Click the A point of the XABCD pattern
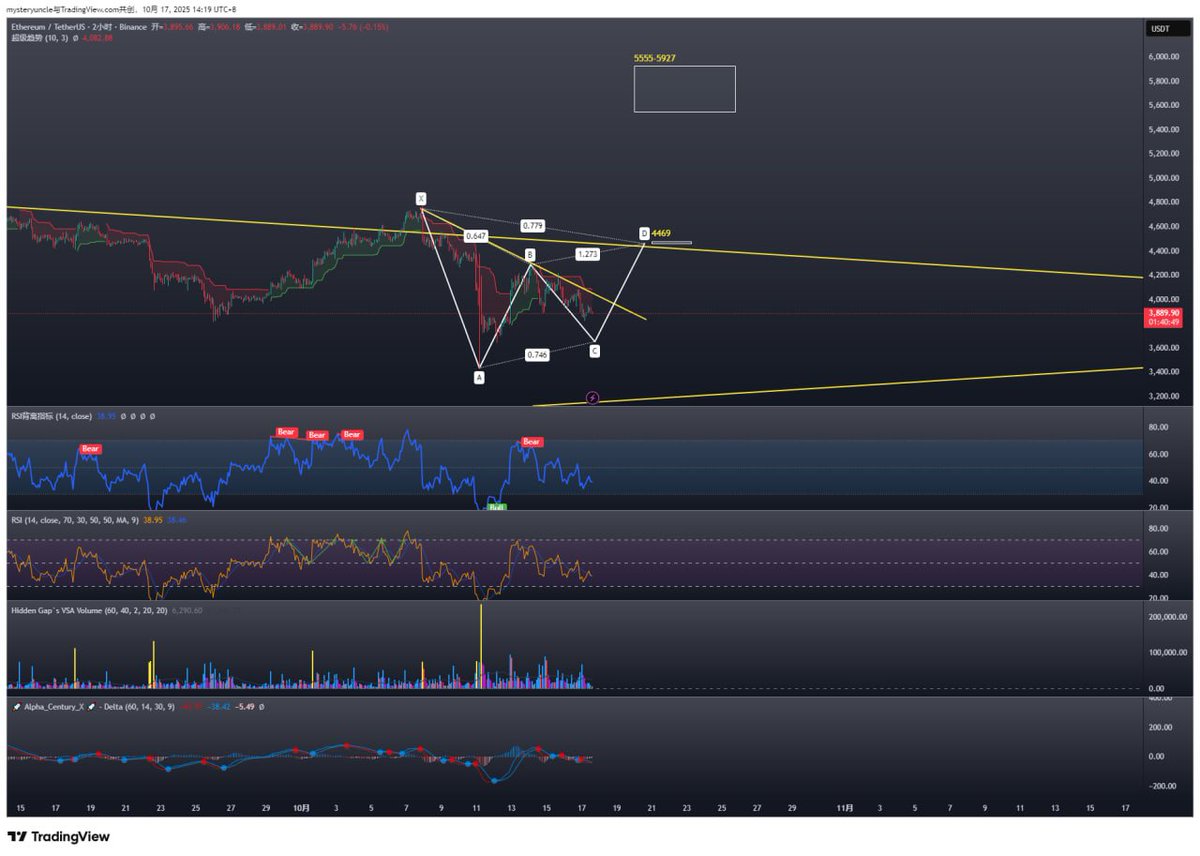This screenshot has height=856, width=1200. click(x=479, y=377)
